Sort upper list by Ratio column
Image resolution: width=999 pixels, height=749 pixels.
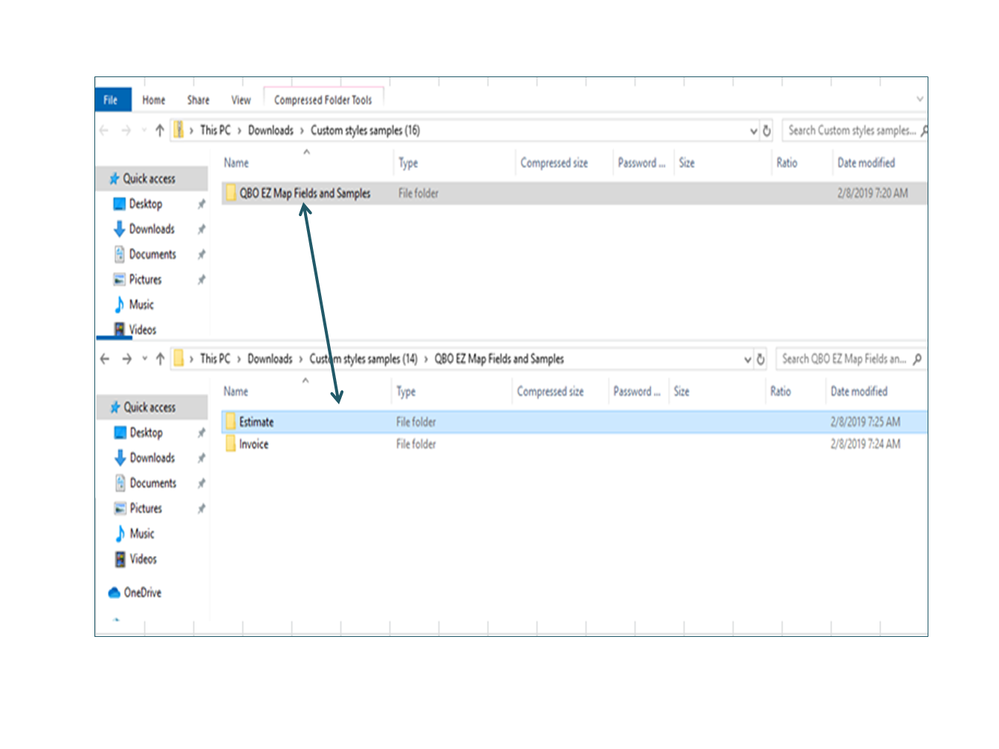coord(787,163)
